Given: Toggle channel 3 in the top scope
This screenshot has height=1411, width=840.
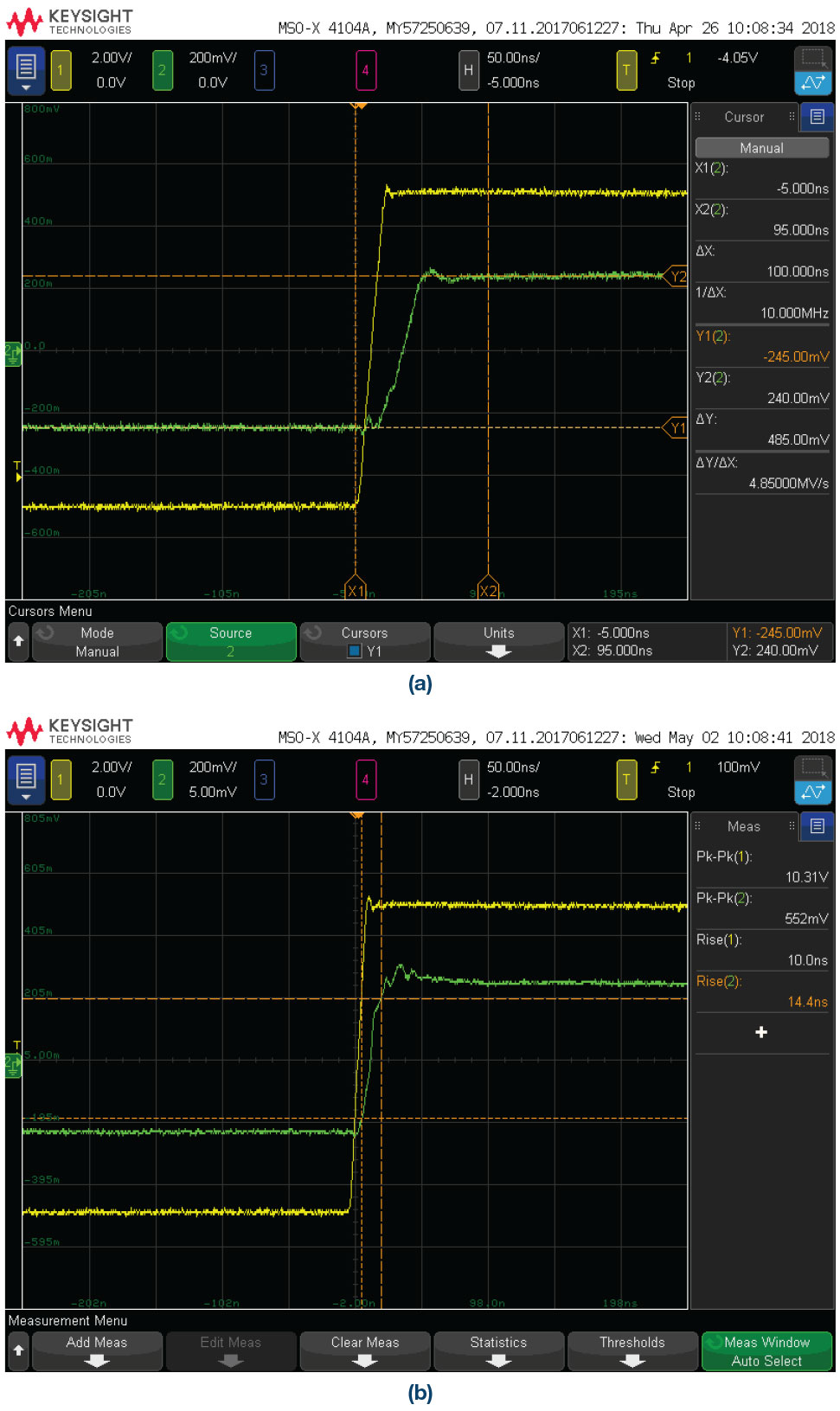Looking at the screenshot, I should click(264, 71).
